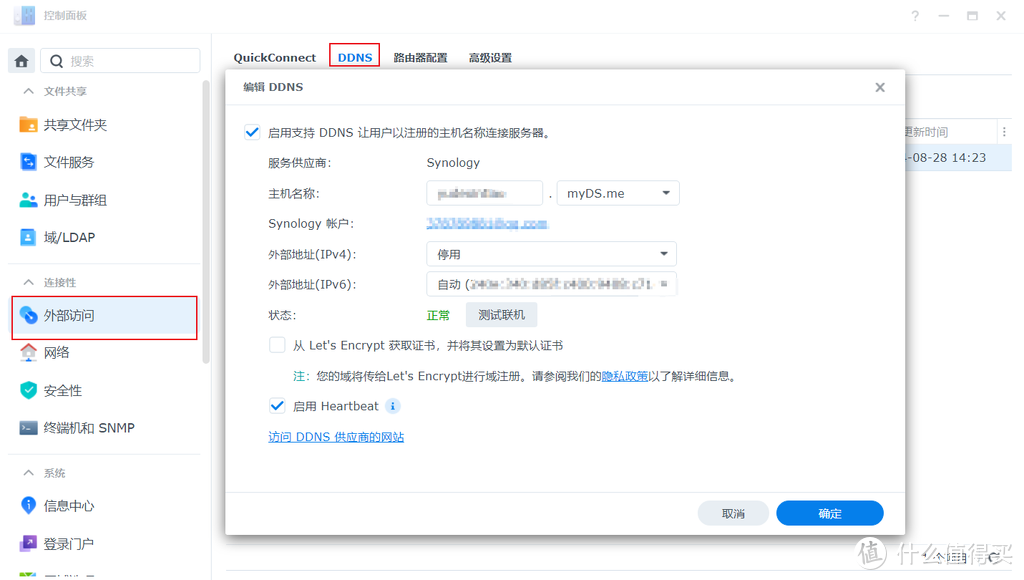1024x580 pixels.
Task: Click the 搜索 search input field
Action: (x=120, y=60)
